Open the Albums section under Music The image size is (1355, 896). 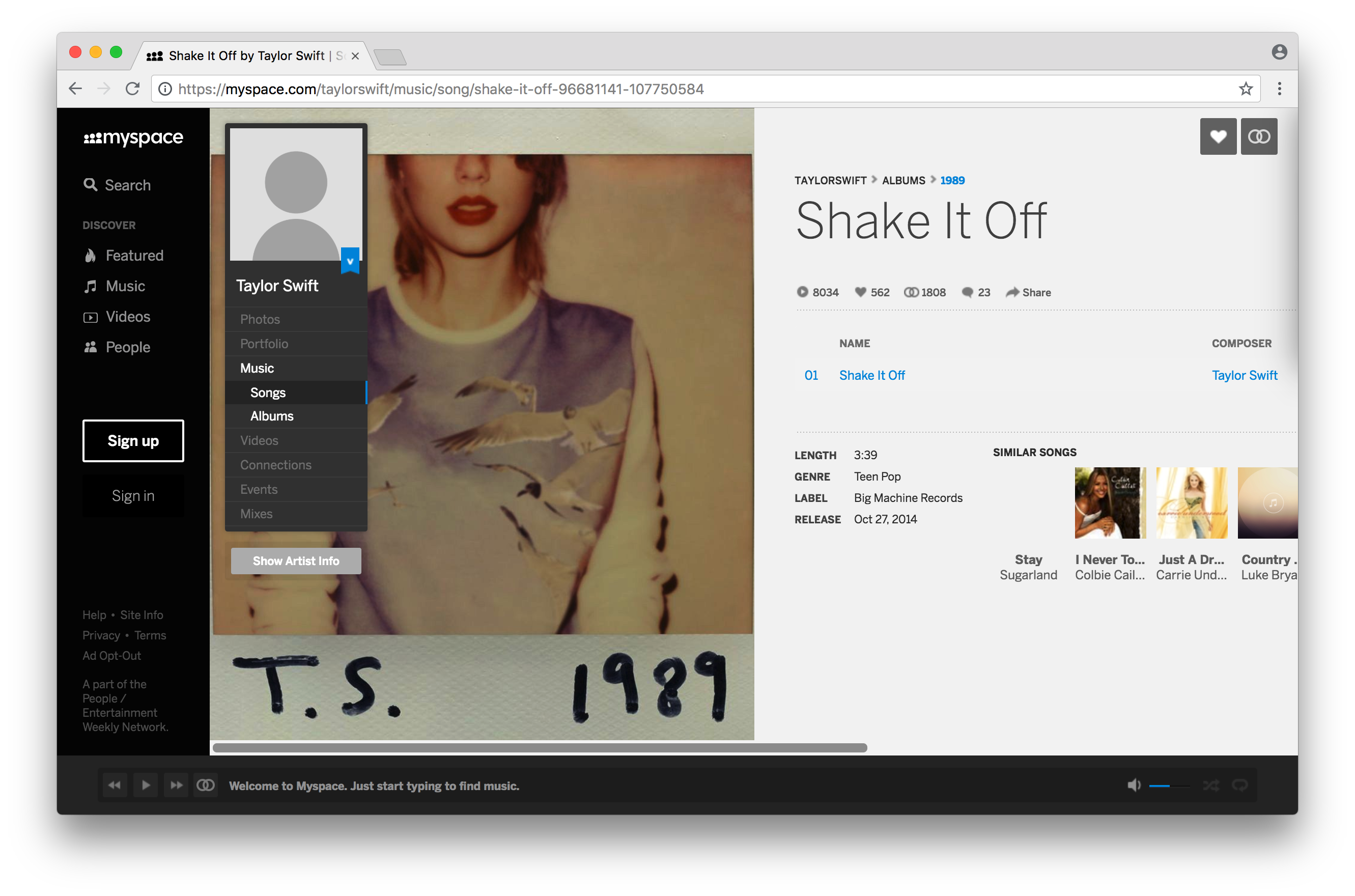tap(273, 416)
